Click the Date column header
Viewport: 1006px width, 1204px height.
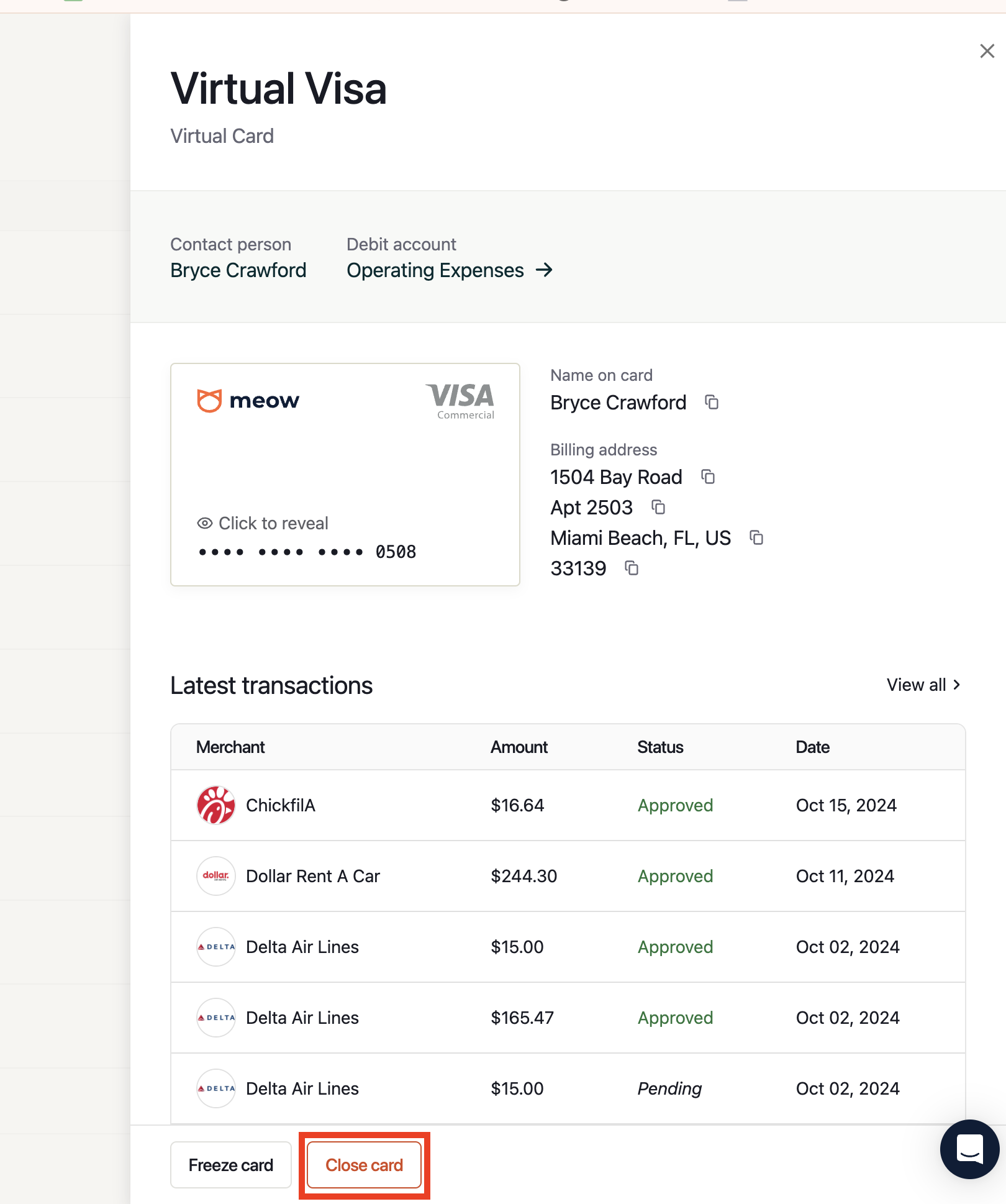(813, 747)
